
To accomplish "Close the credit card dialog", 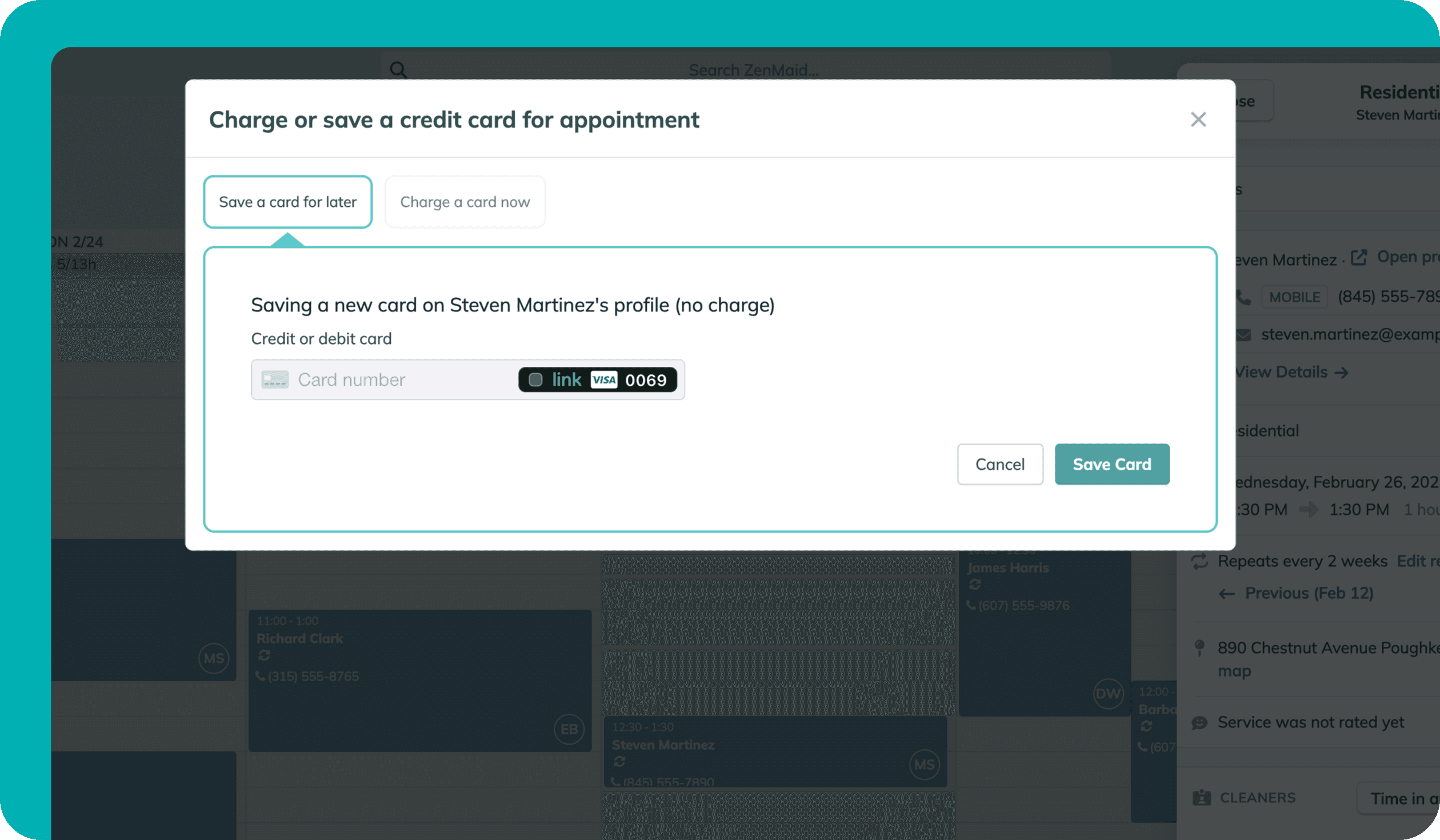I will pos(1198,119).
